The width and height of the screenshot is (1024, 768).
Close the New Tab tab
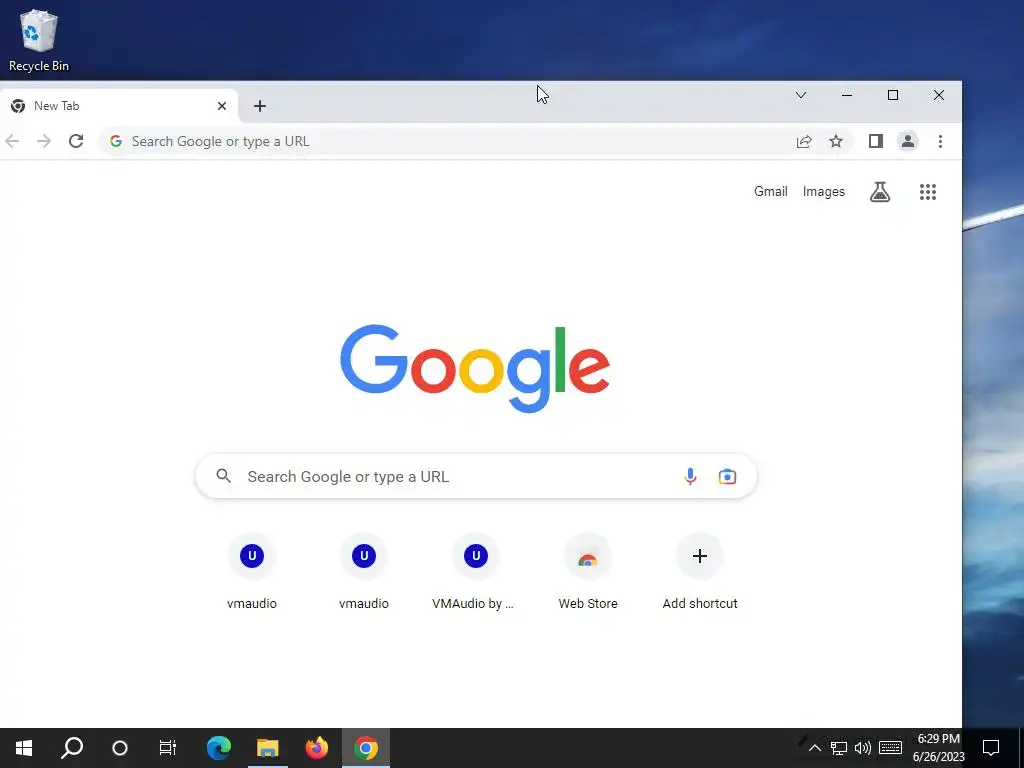pos(222,106)
